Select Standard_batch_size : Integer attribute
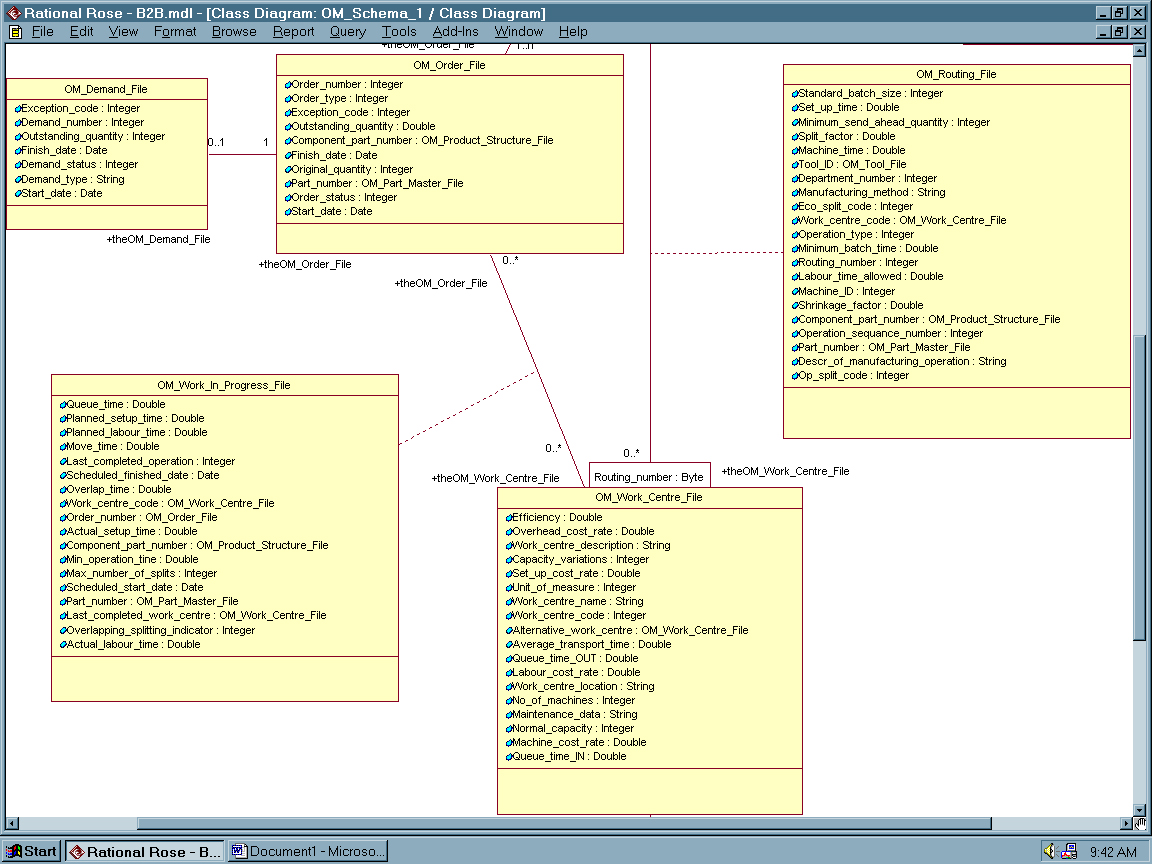 (867, 93)
